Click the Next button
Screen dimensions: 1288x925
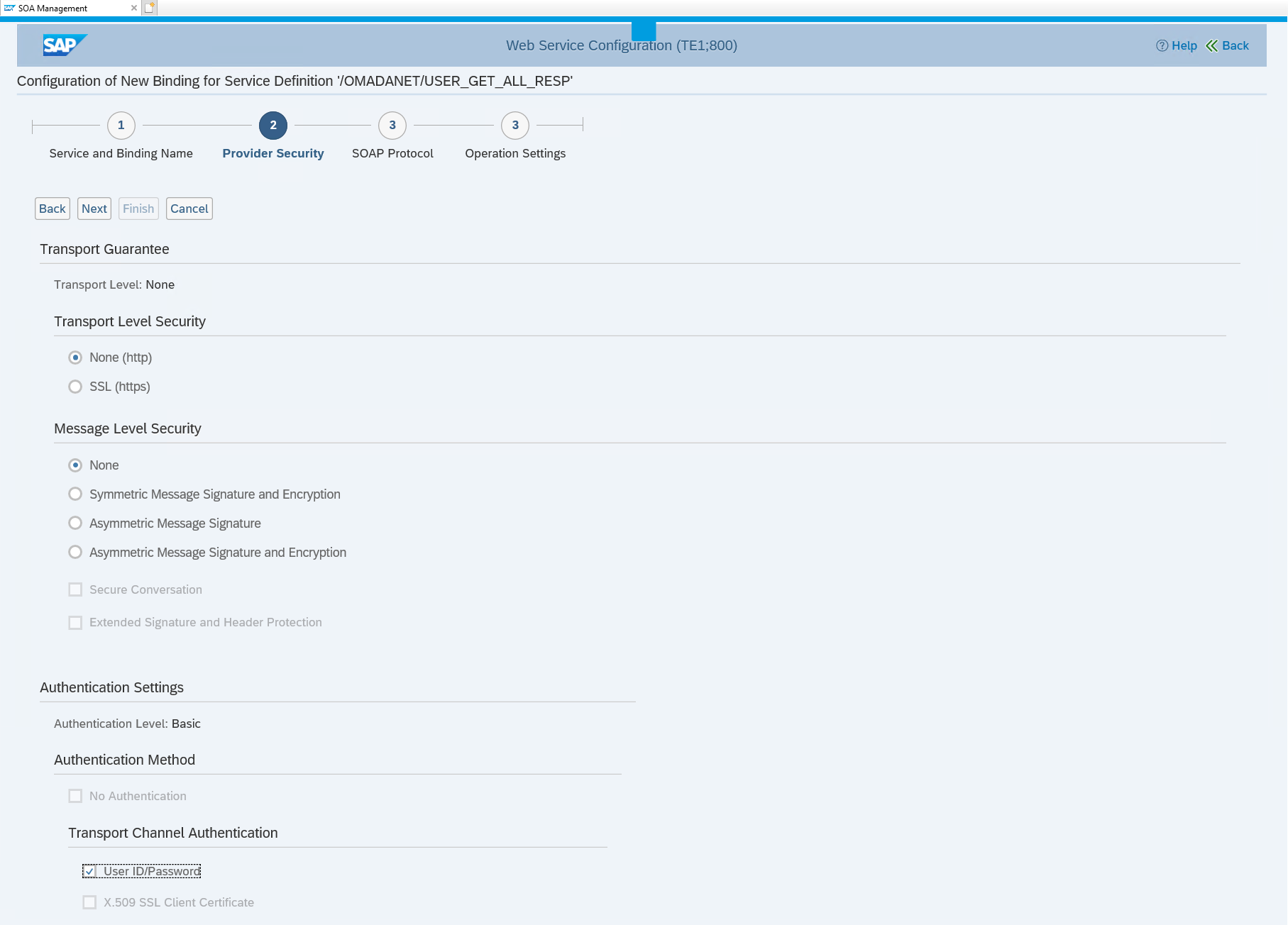click(x=94, y=209)
